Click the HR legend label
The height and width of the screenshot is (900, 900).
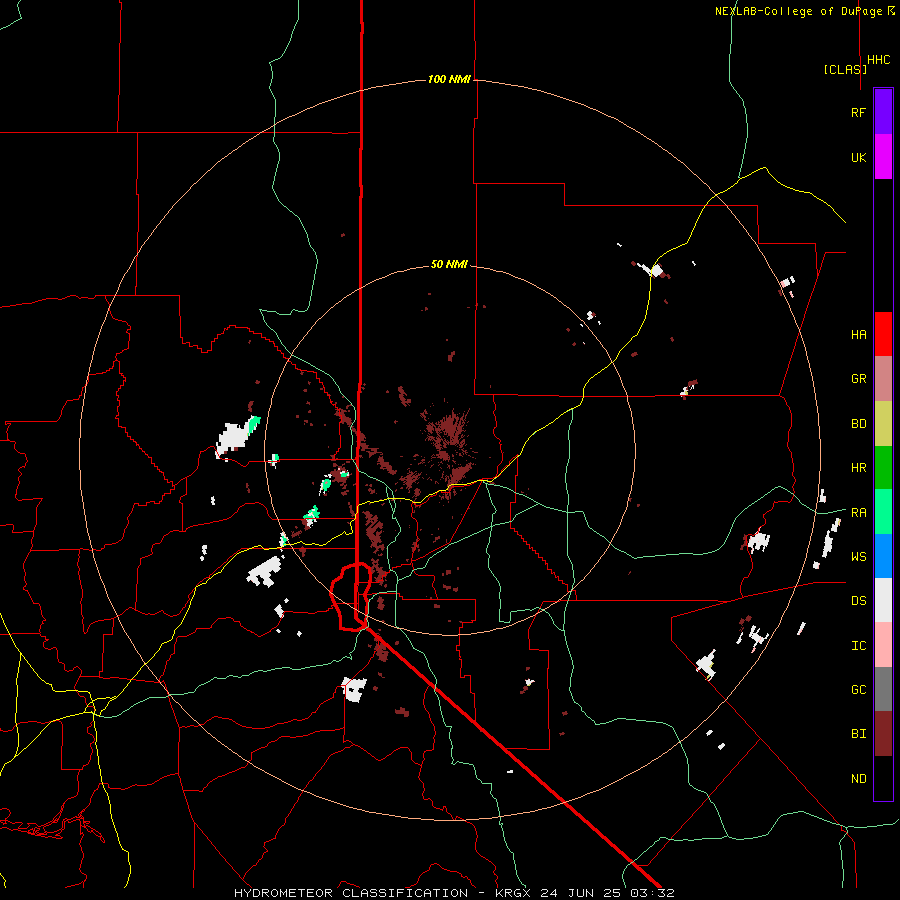858,468
